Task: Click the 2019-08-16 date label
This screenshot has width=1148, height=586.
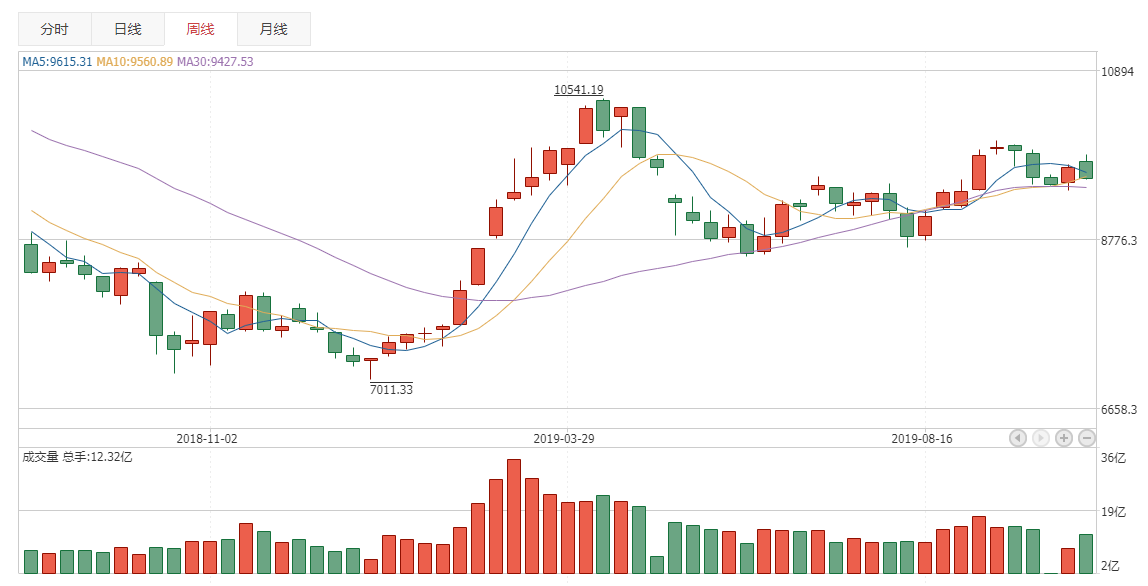Action: tap(922, 438)
